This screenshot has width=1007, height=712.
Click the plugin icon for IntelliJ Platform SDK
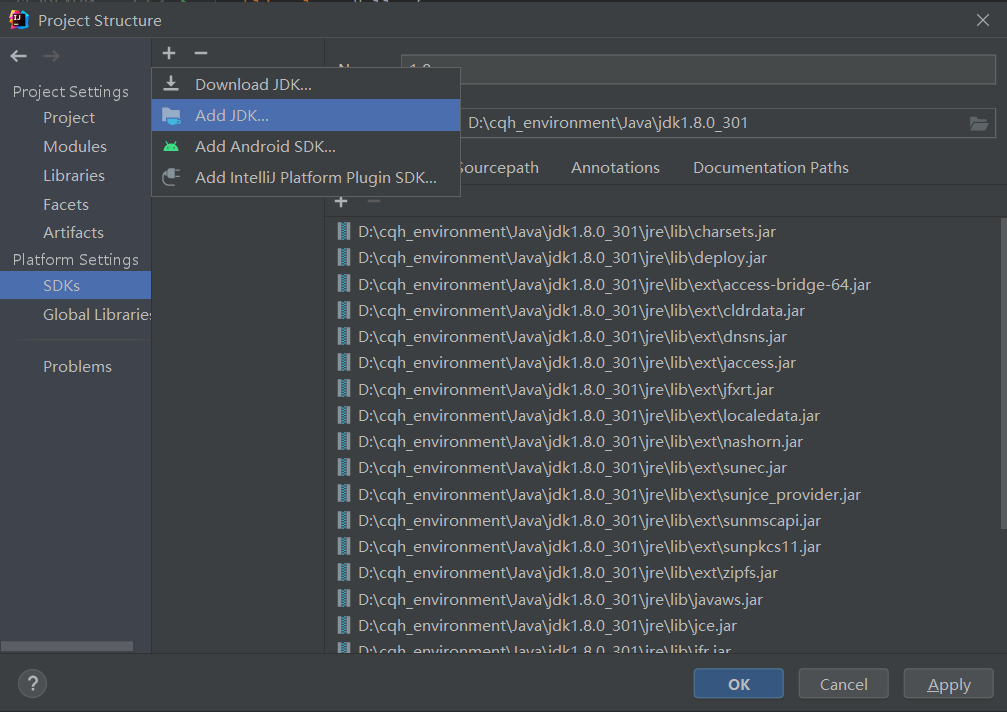[171, 177]
